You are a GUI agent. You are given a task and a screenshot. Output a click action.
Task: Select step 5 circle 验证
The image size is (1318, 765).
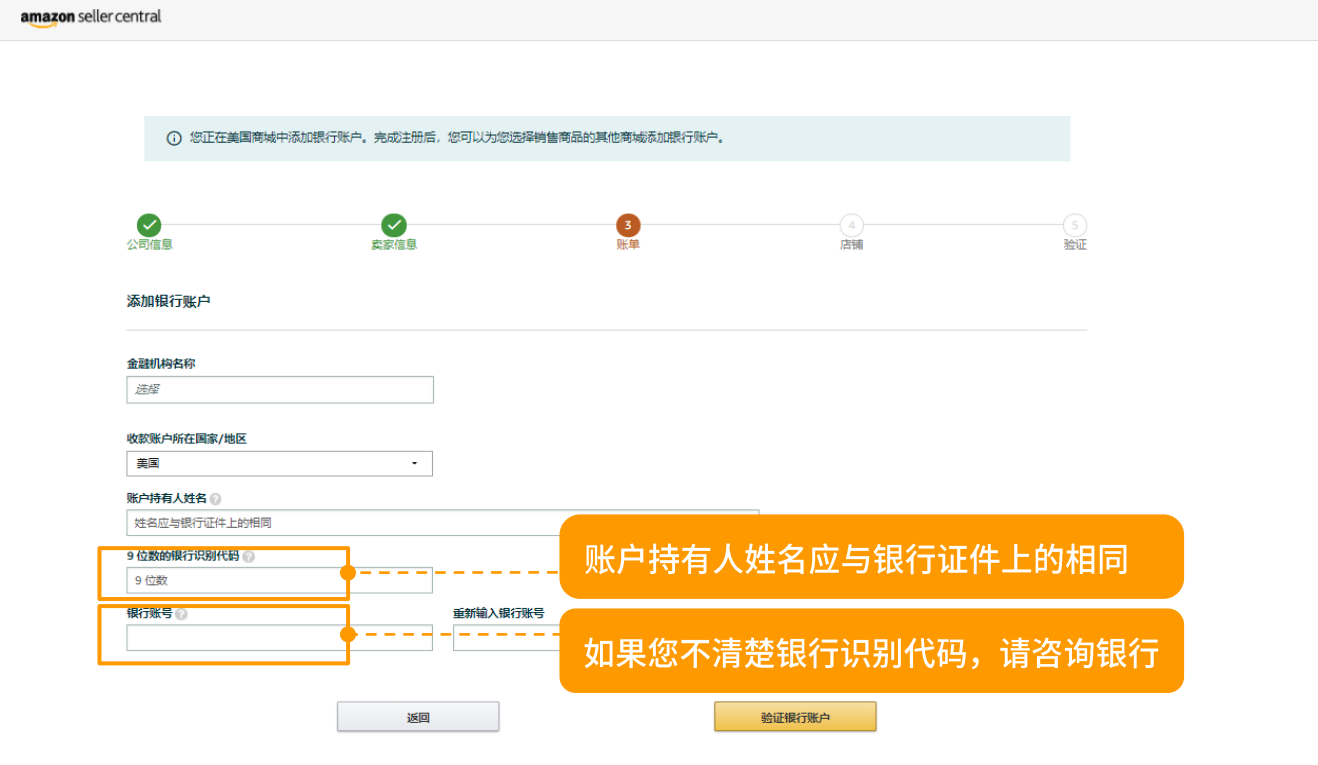pyautogui.click(x=1075, y=225)
